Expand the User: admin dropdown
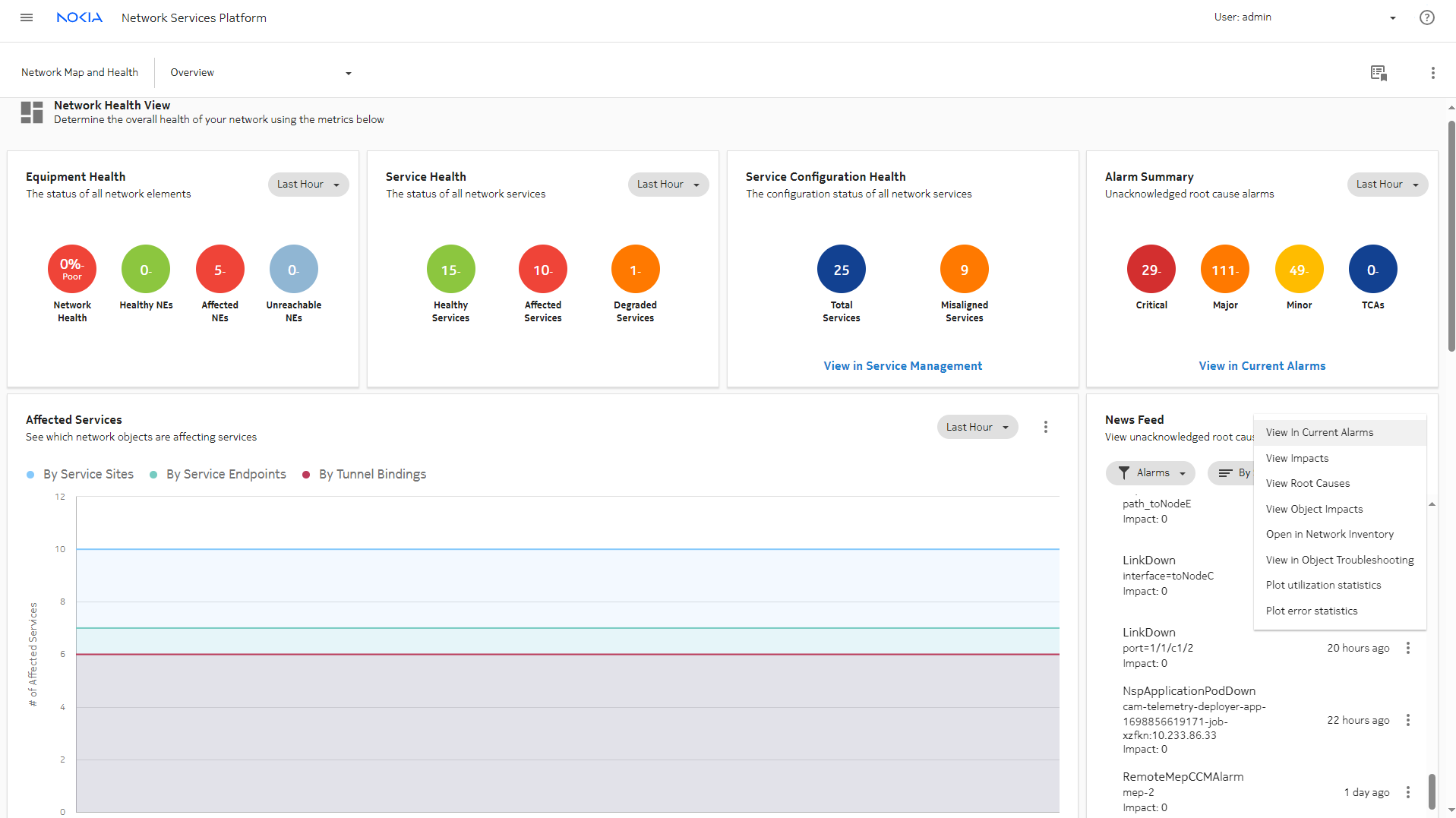1456x818 pixels. pyautogui.click(x=1306, y=17)
